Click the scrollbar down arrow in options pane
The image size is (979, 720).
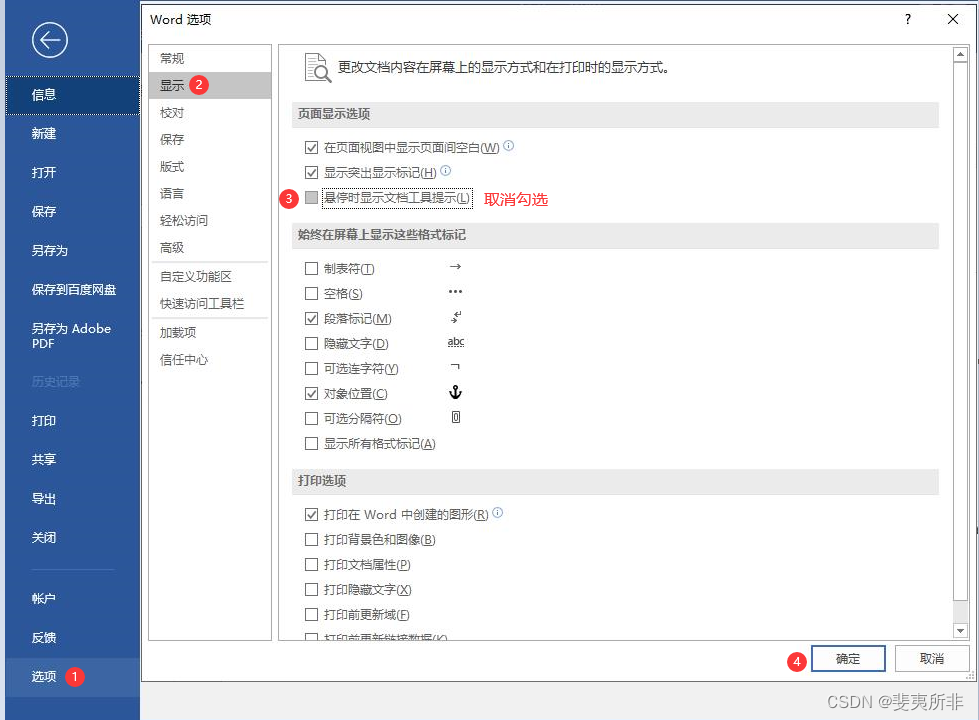pyautogui.click(x=960, y=631)
